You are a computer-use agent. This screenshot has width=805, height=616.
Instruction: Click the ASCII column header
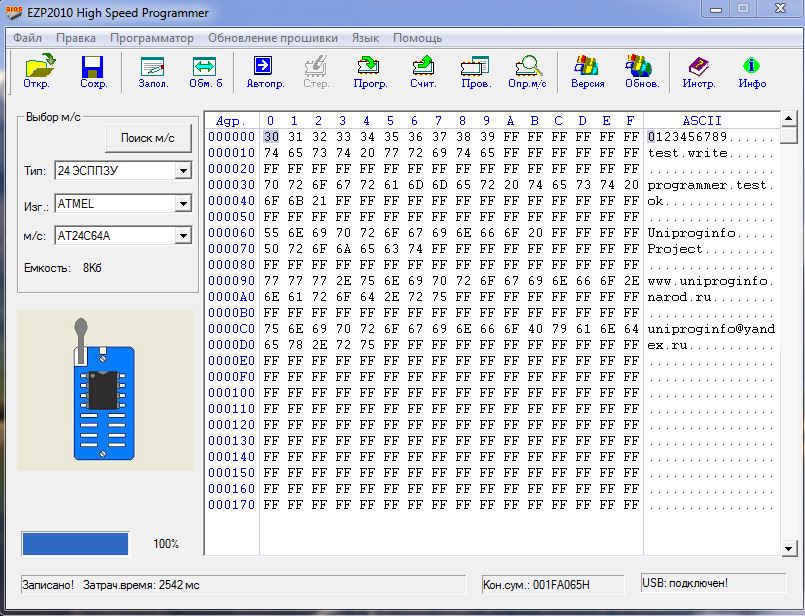[702, 121]
